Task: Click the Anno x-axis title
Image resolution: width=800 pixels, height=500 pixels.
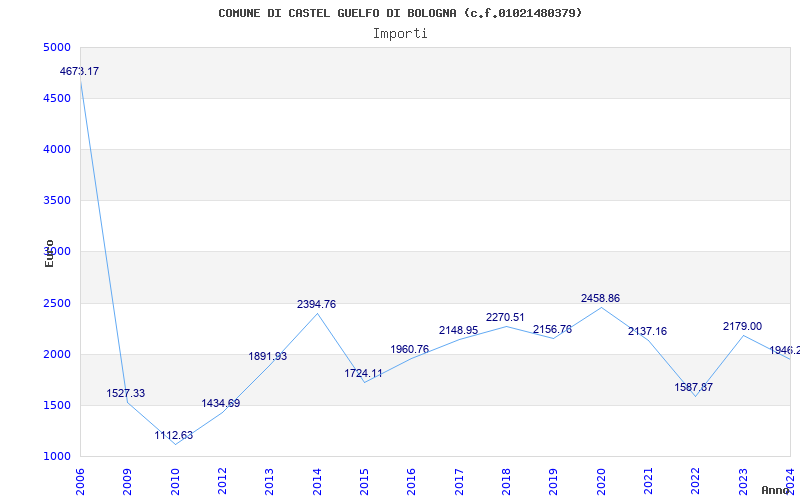Action: [x=776, y=490]
